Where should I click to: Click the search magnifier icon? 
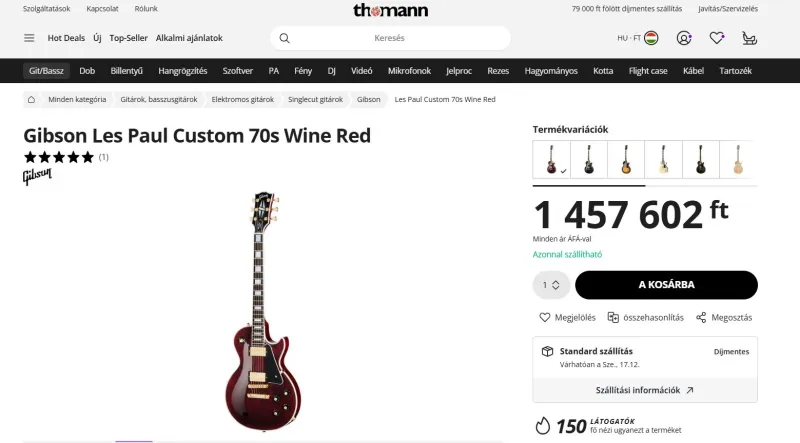coord(284,38)
